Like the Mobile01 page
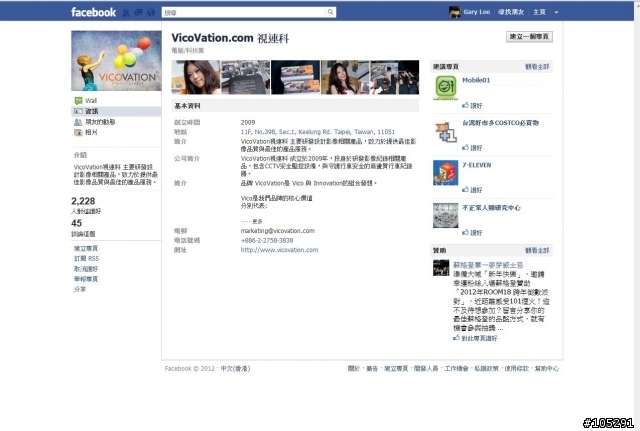The height and width of the screenshot is (431, 640). (x=472, y=105)
